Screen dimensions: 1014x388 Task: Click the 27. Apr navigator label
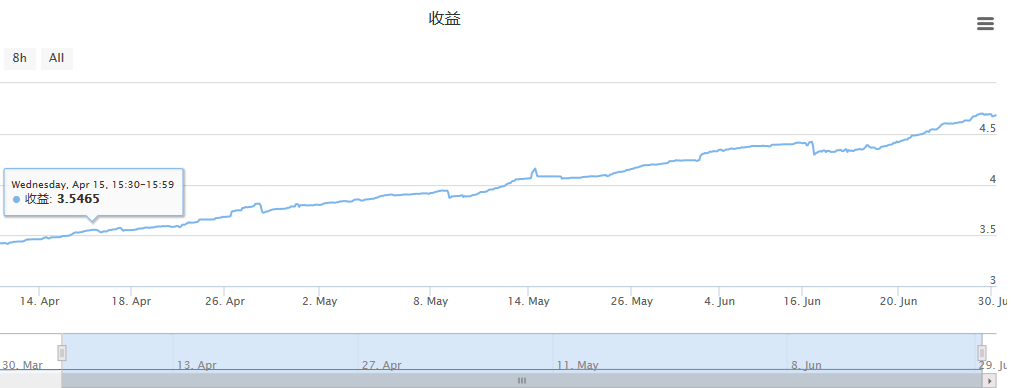coord(382,365)
